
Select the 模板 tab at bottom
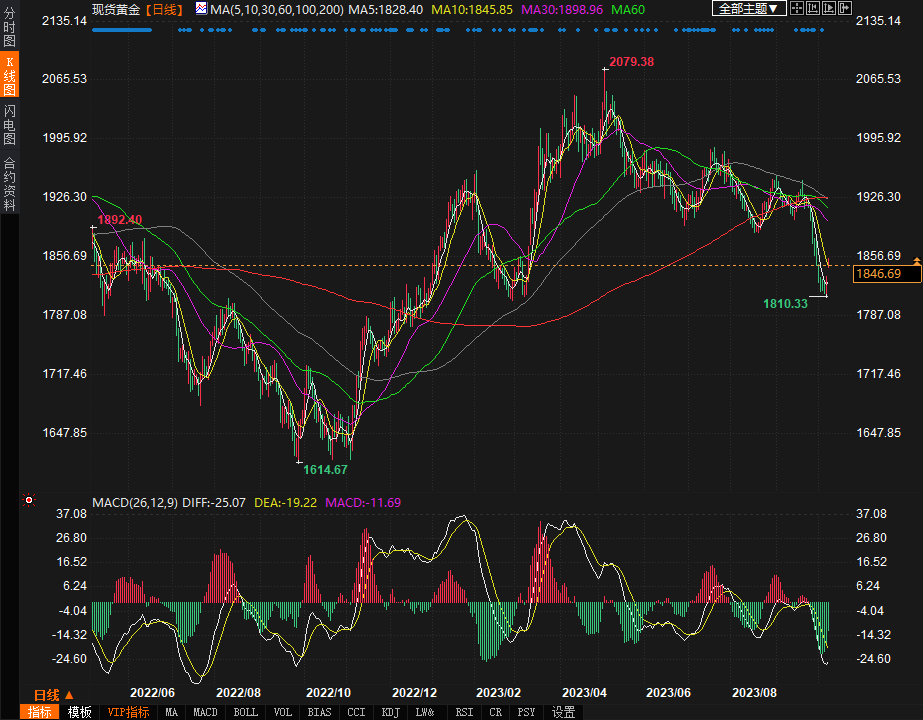pyautogui.click(x=80, y=712)
